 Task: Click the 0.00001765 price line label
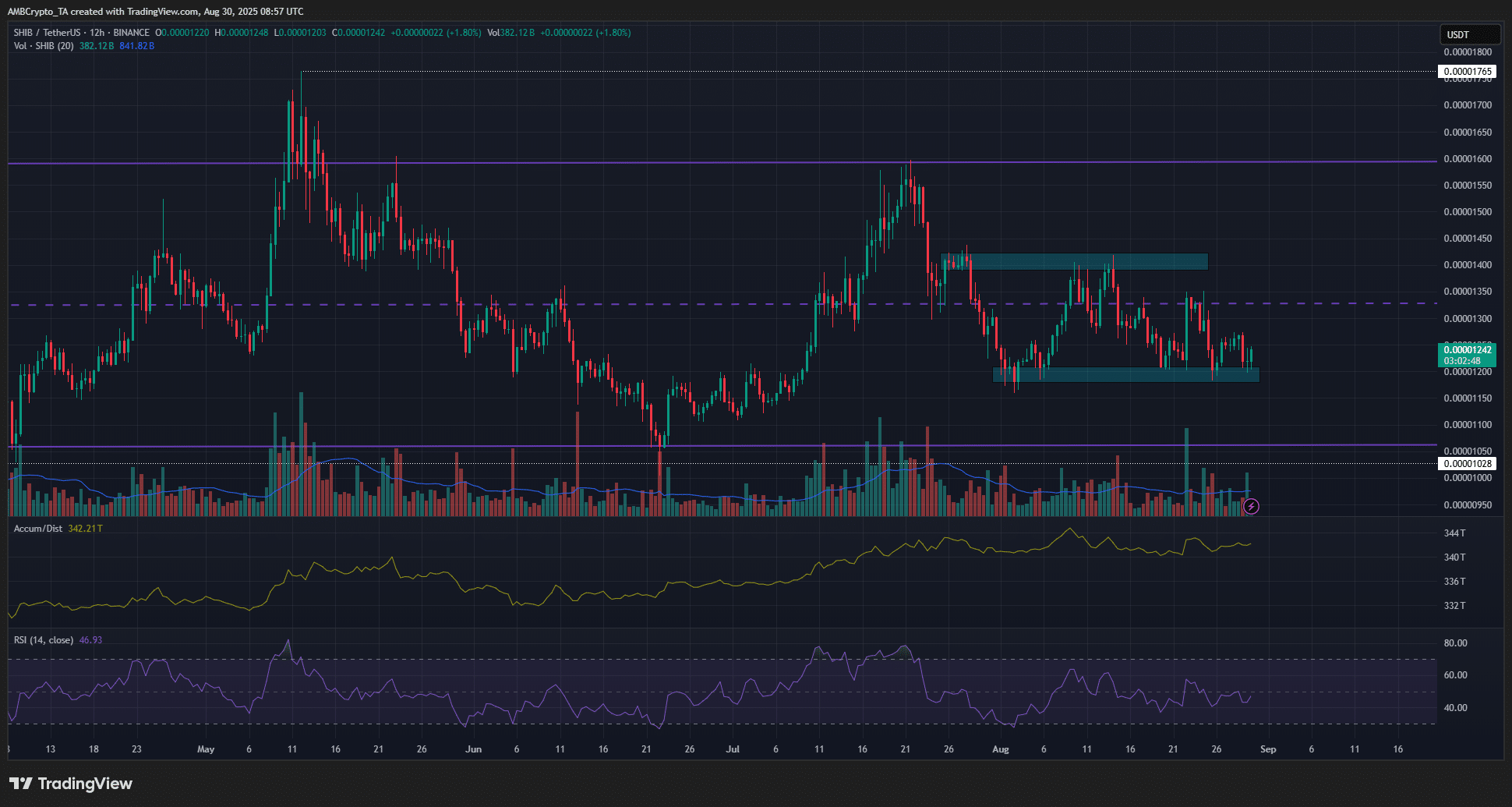1467,72
